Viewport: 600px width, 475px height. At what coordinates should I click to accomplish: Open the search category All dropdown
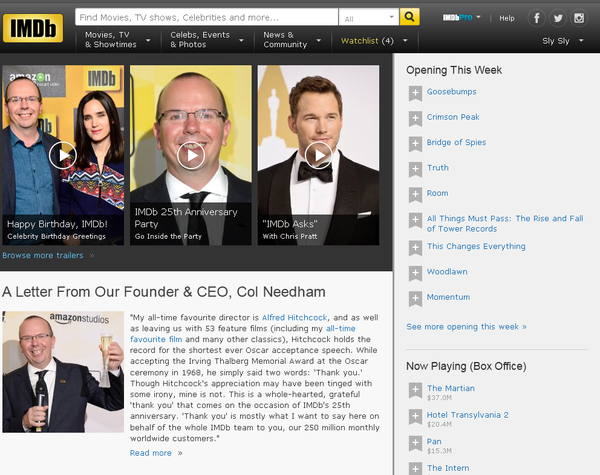(x=369, y=17)
